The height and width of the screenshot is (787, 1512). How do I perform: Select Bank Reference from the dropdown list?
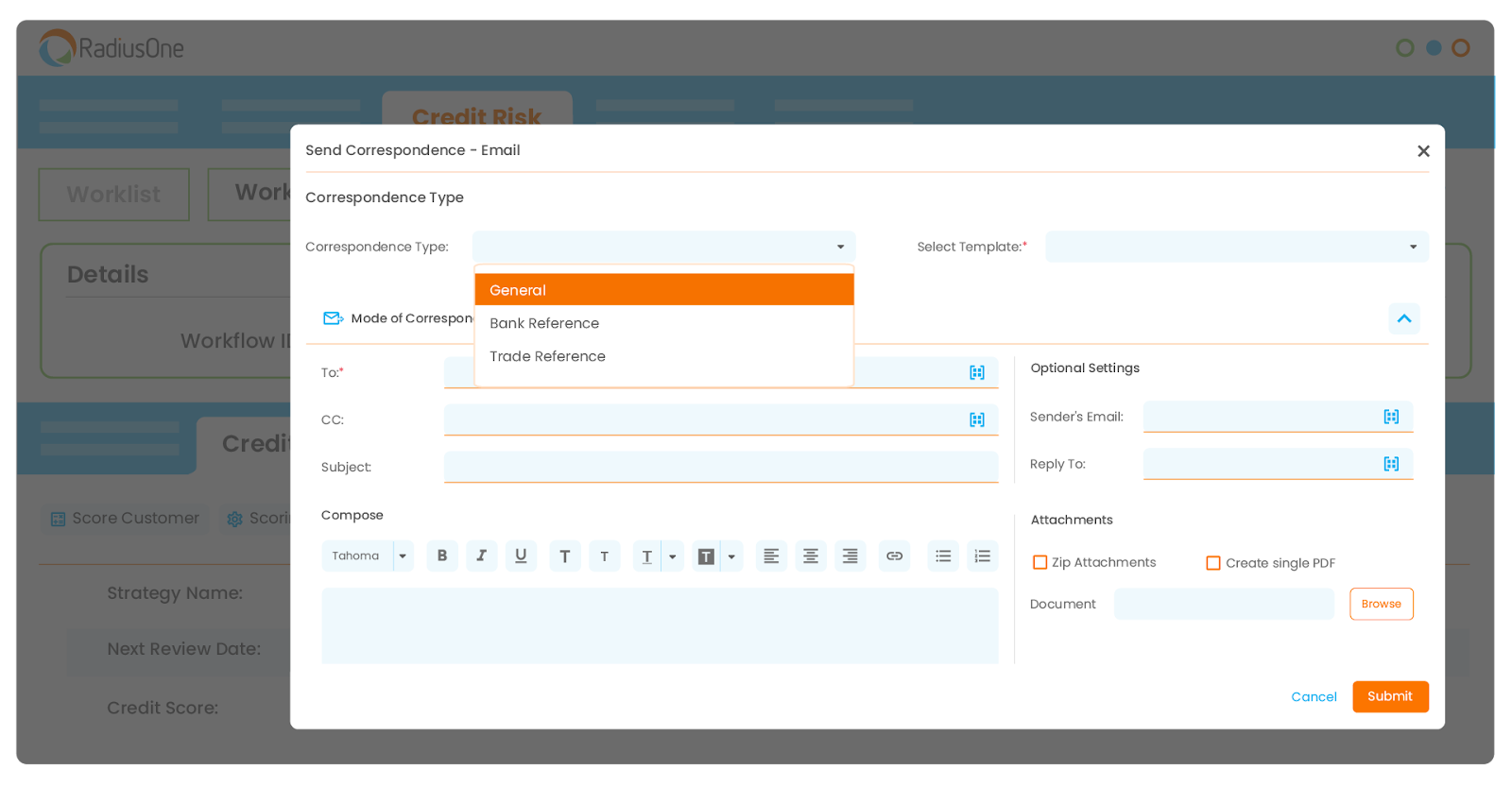[x=664, y=323]
